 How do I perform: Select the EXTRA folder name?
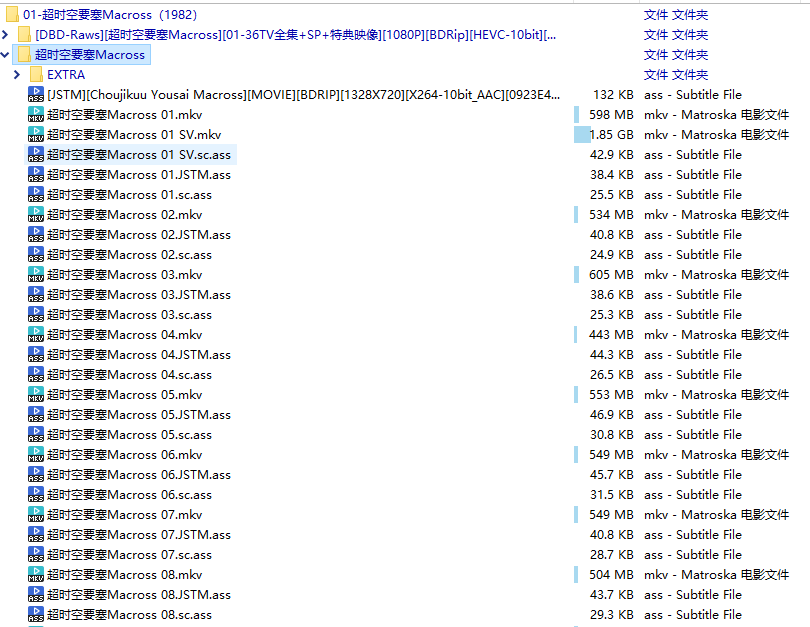click(x=66, y=75)
